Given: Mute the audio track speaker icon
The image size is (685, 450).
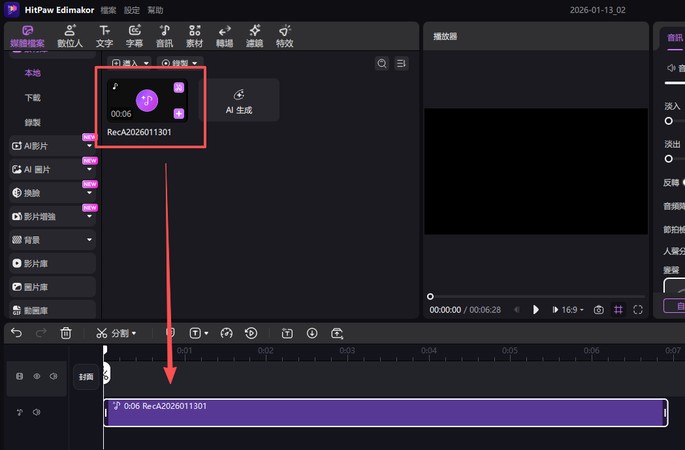Looking at the screenshot, I should tap(36, 412).
